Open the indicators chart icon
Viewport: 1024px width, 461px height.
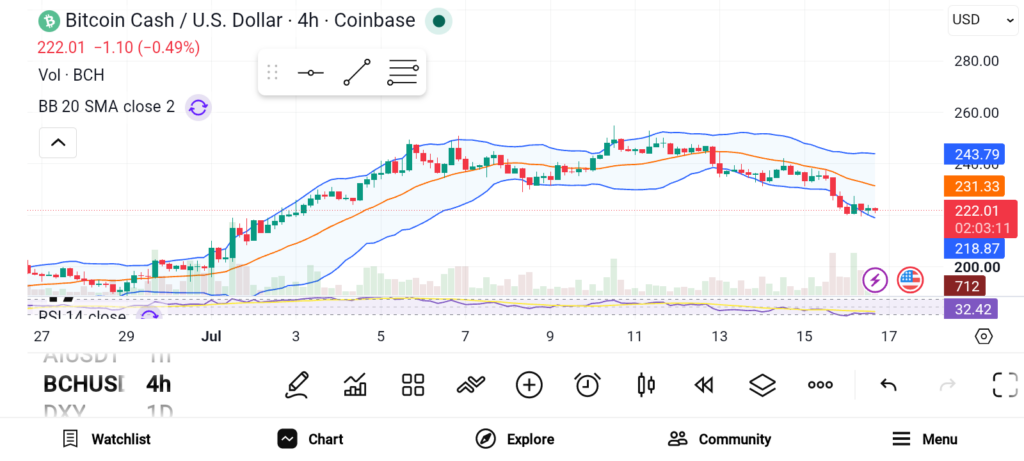click(x=355, y=385)
